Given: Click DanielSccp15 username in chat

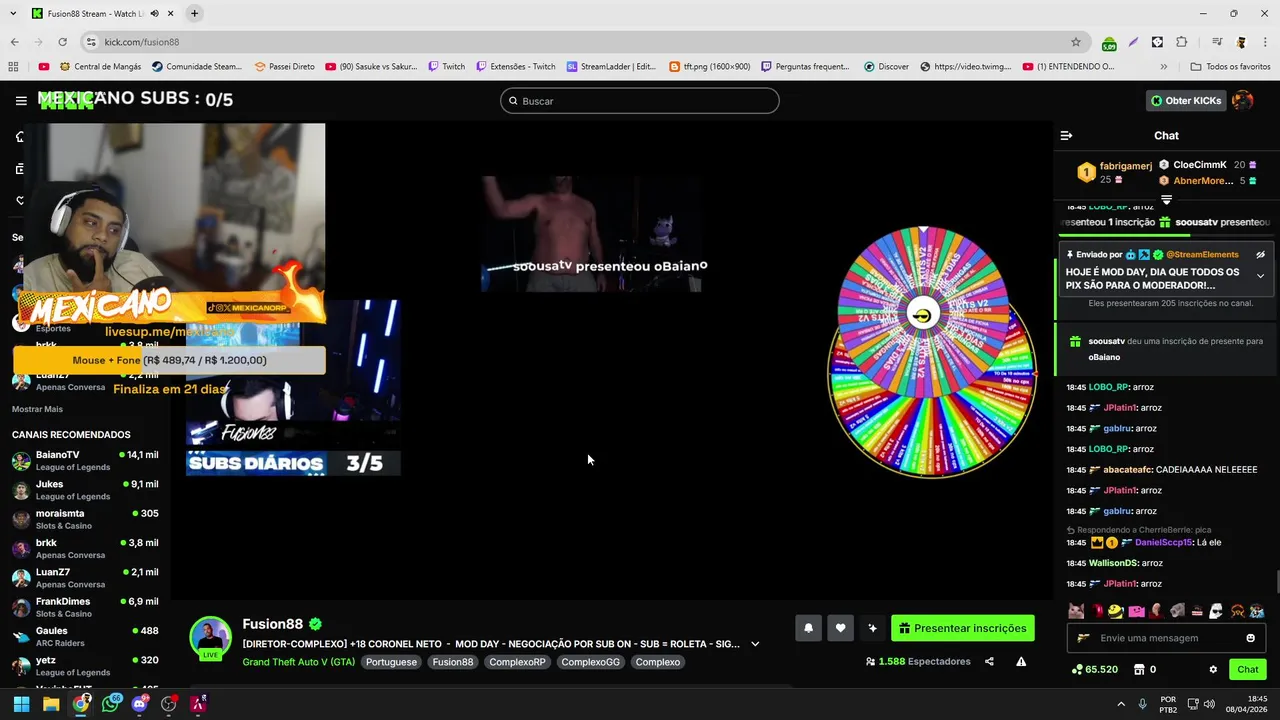Looking at the screenshot, I should coord(1163,542).
